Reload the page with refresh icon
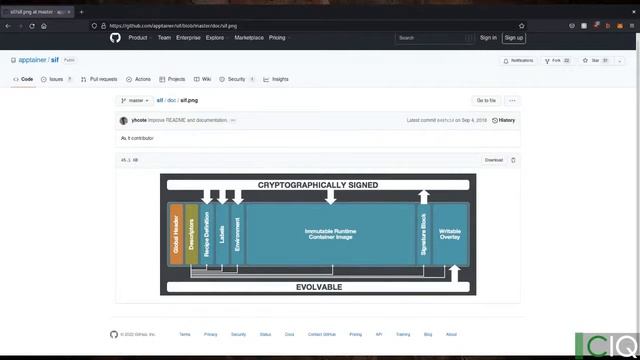640x360 pixels. [32, 26]
